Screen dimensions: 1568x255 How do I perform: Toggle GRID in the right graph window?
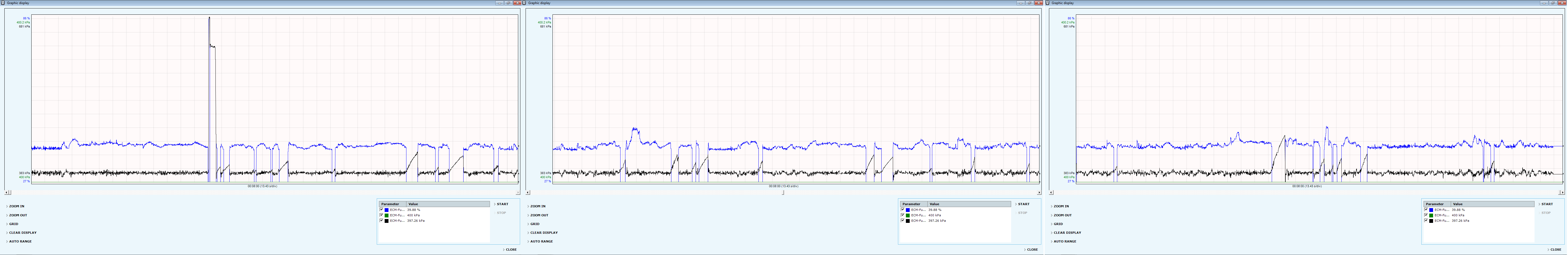coord(1058,224)
